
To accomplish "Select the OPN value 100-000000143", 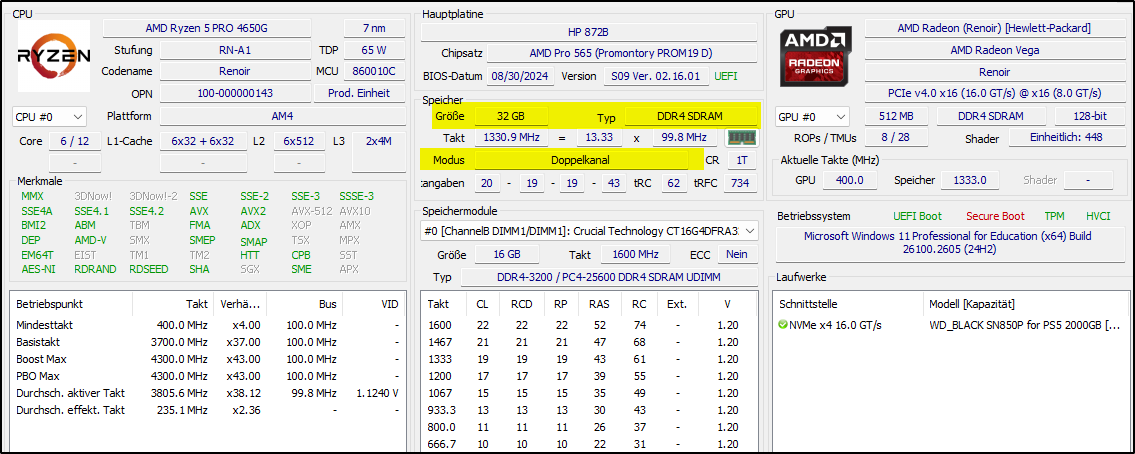I will (x=235, y=93).
